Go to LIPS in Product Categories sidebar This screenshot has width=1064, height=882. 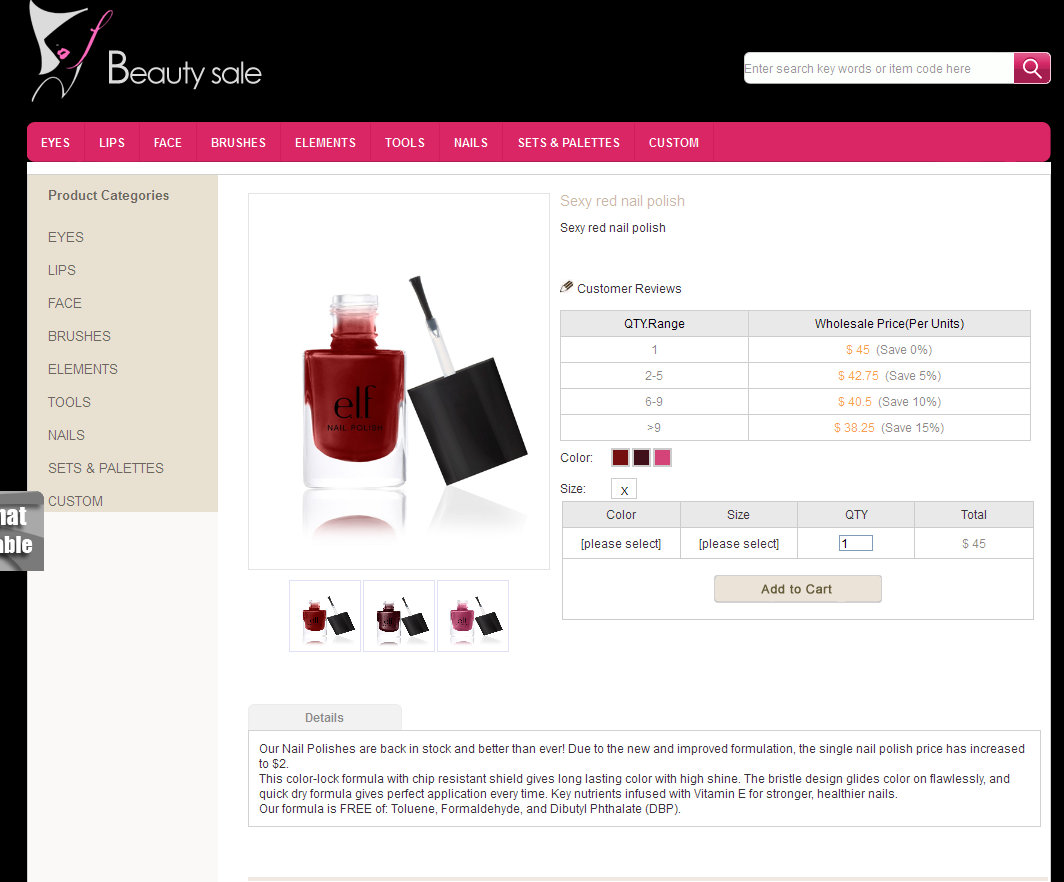[62, 270]
